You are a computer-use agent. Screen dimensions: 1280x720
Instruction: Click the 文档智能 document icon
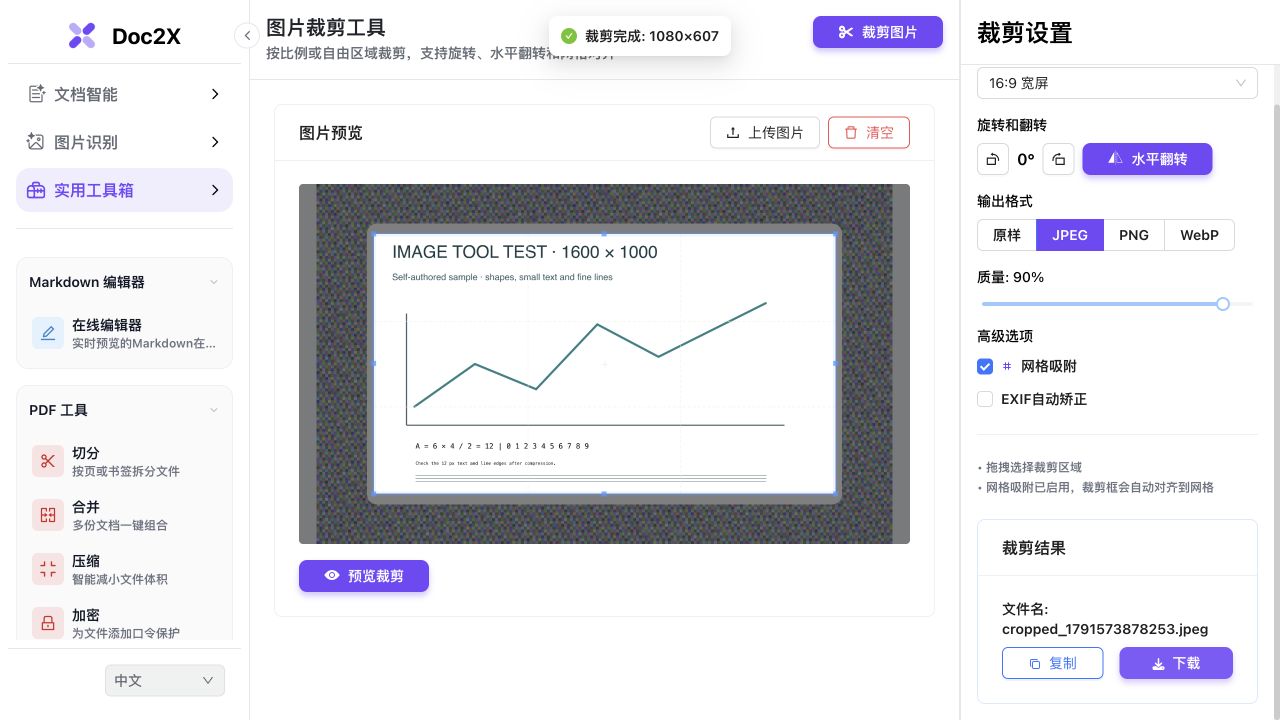(37, 94)
